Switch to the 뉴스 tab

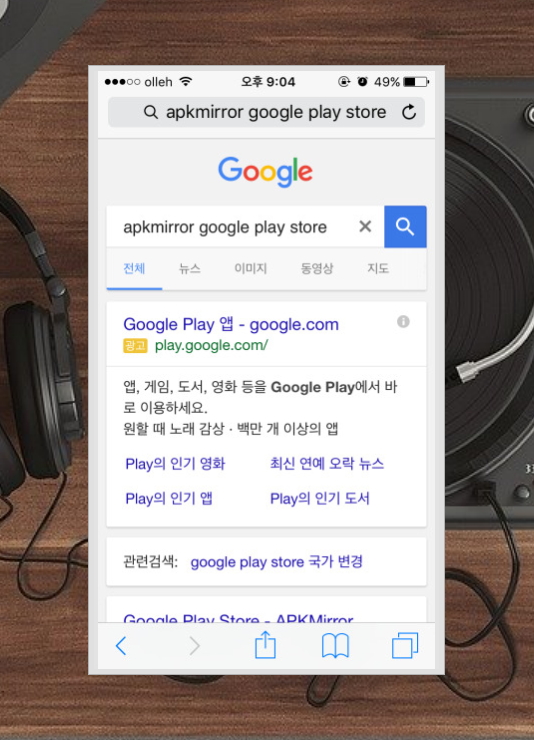190,269
